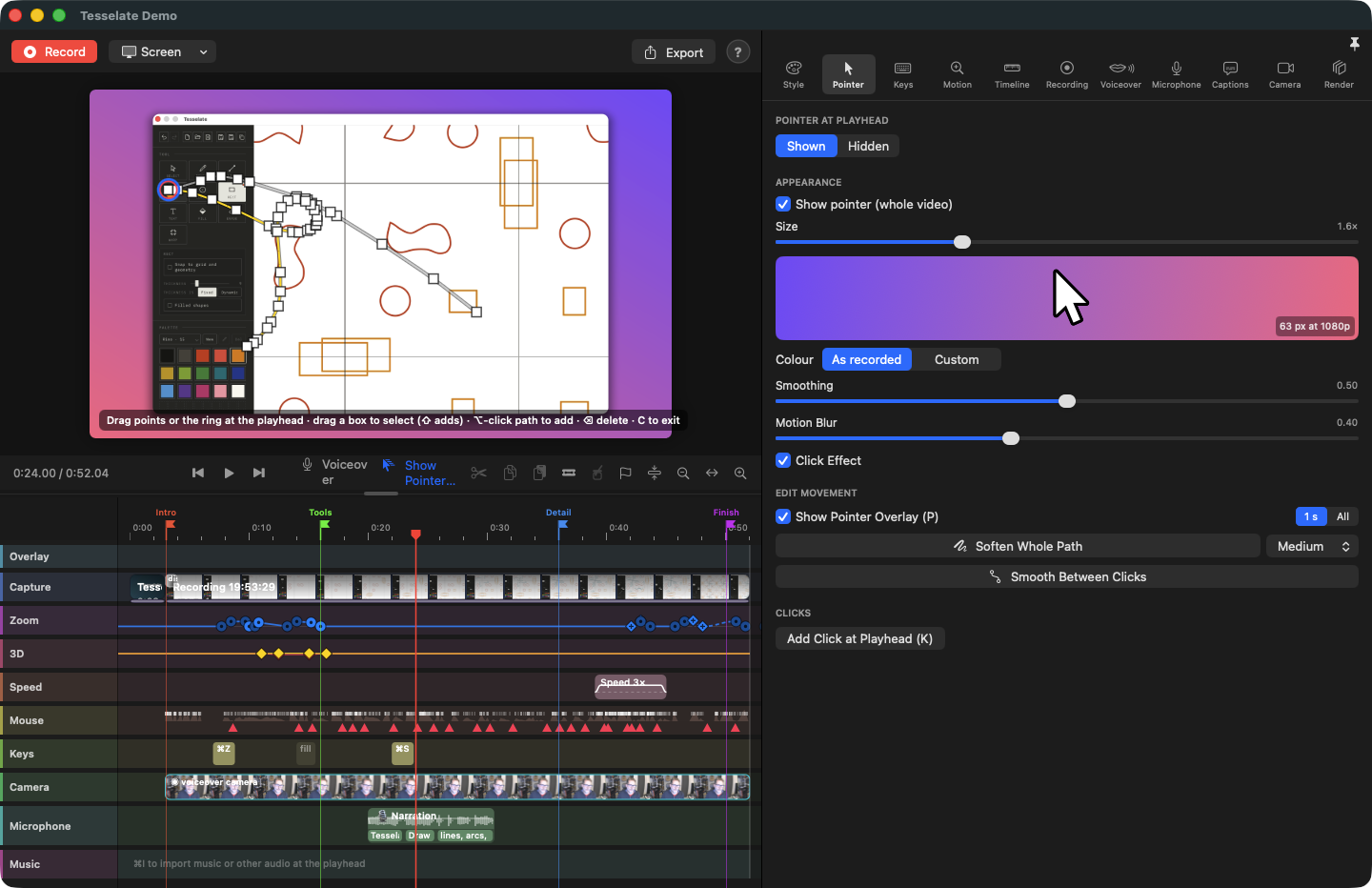Select Custom pointer colour

[957, 359]
